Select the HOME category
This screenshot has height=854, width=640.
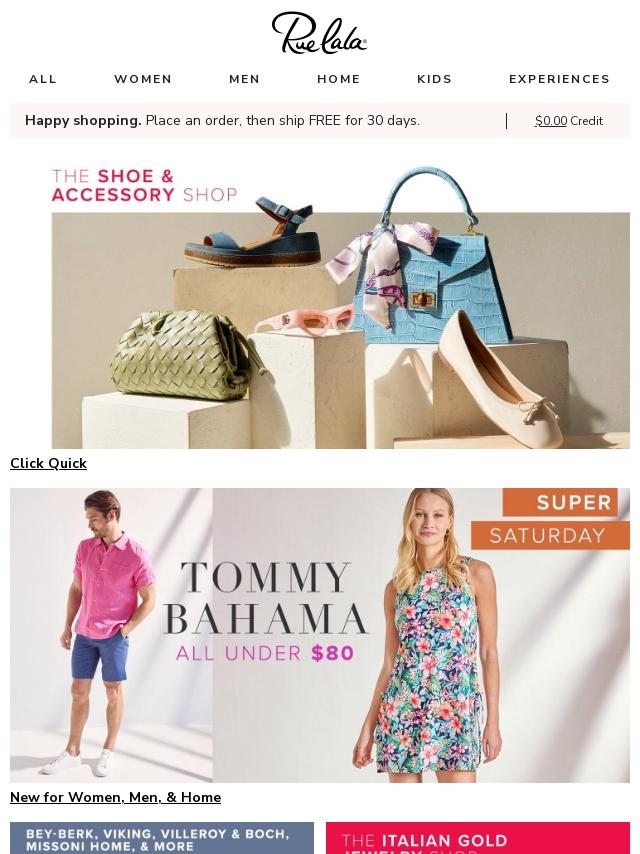pos(339,79)
